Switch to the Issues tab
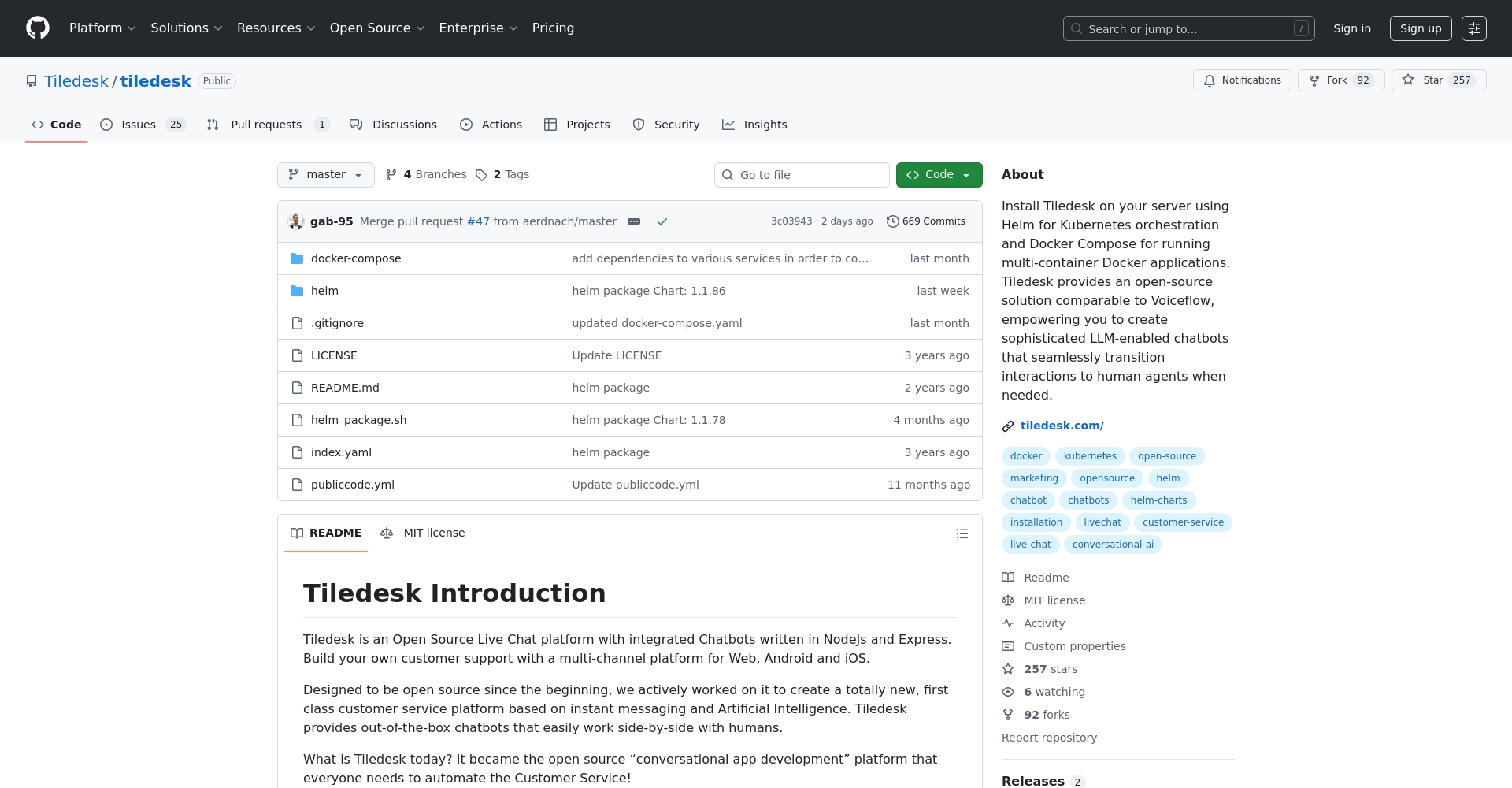The image size is (1512, 788). pos(139,125)
